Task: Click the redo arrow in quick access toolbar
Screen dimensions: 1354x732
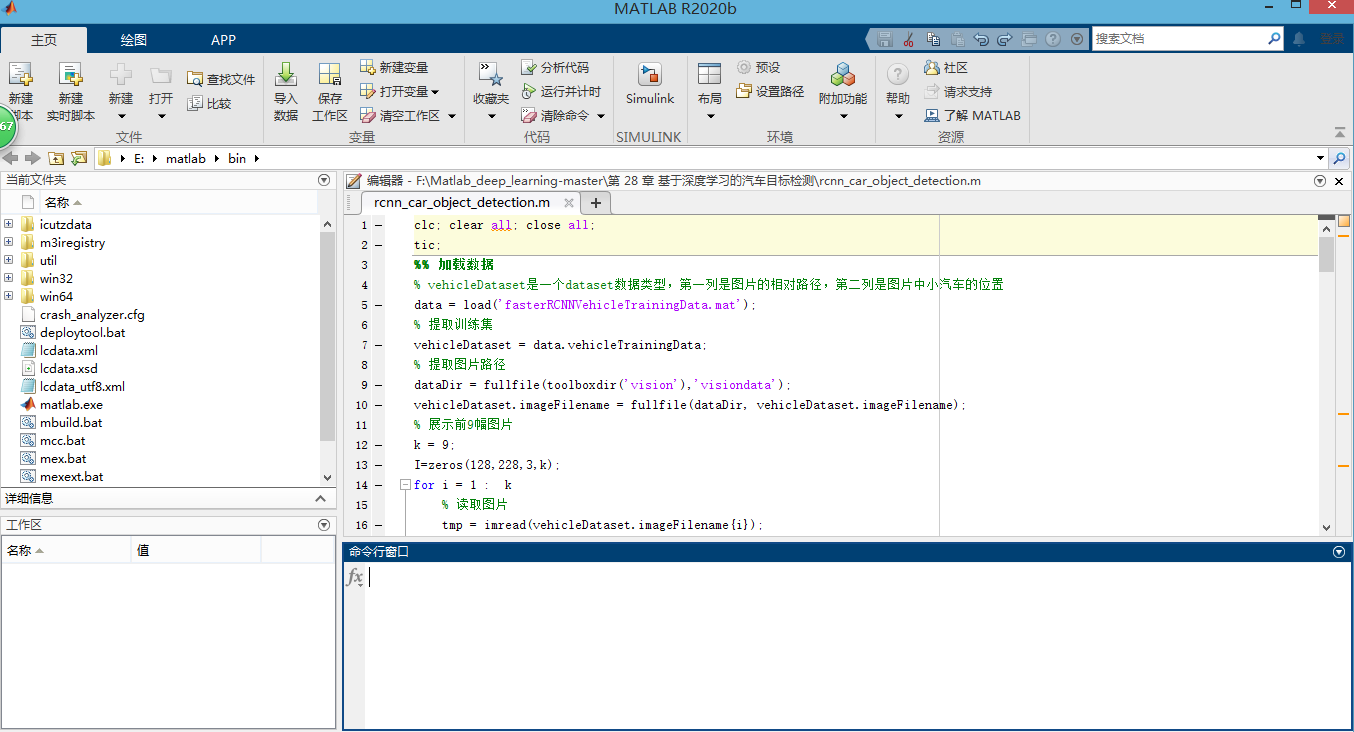Action: tap(1005, 39)
